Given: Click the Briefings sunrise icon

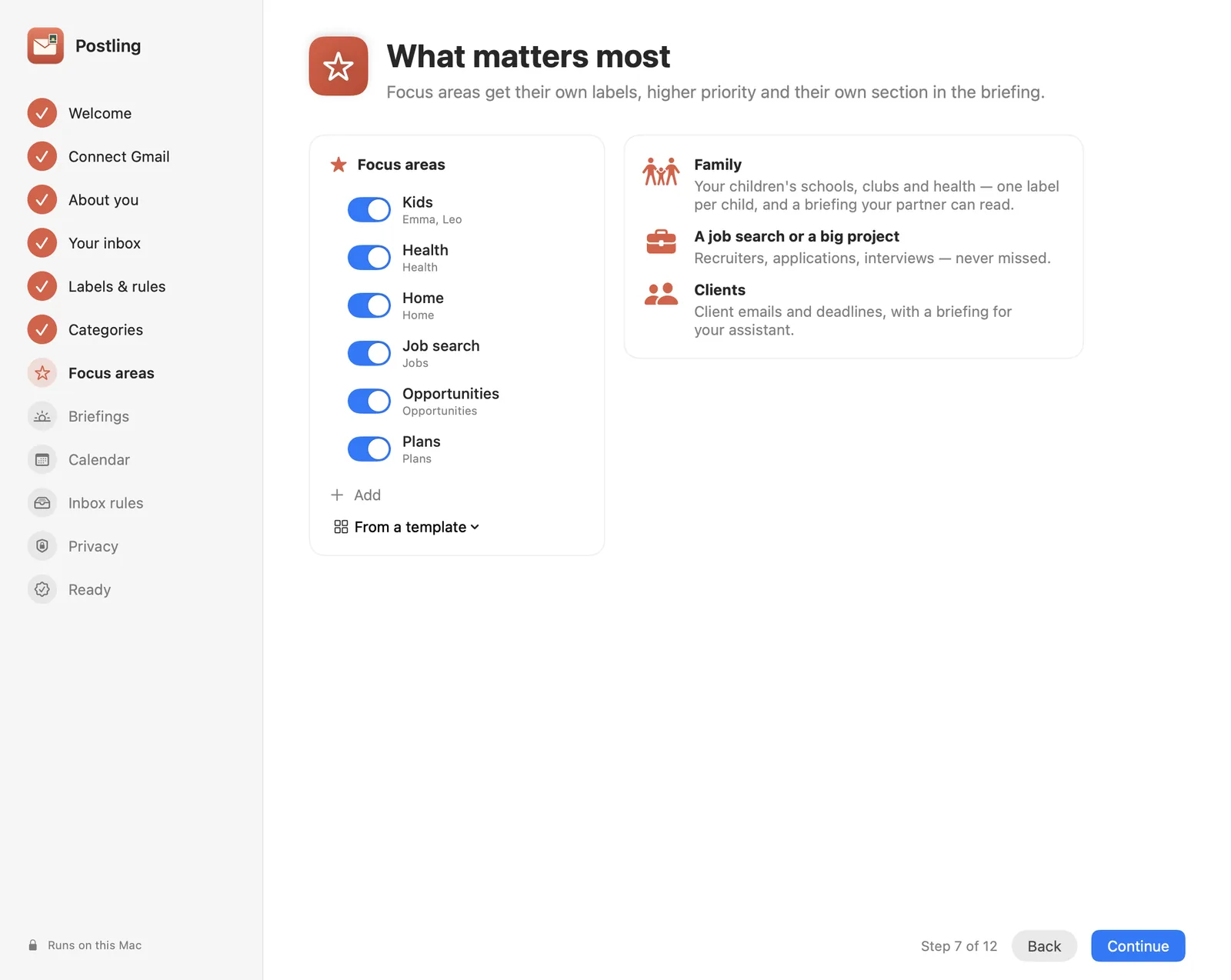Looking at the screenshot, I should click(x=42, y=416).
